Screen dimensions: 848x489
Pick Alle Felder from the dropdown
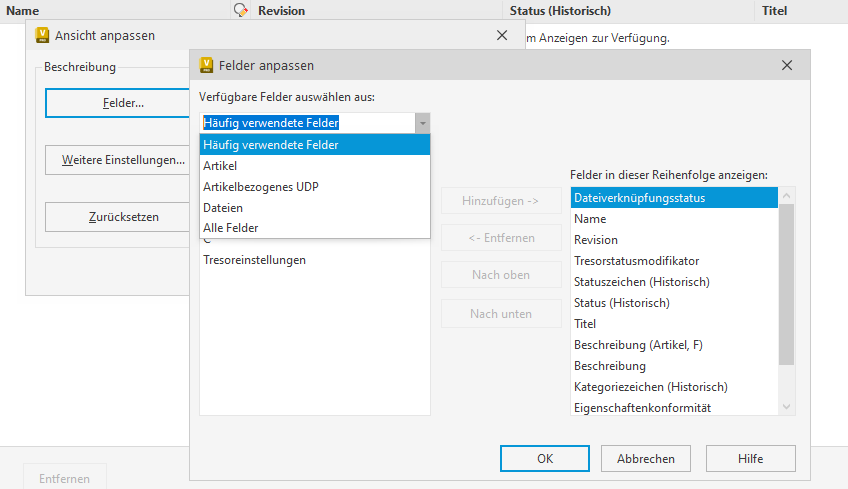[230, 228]
